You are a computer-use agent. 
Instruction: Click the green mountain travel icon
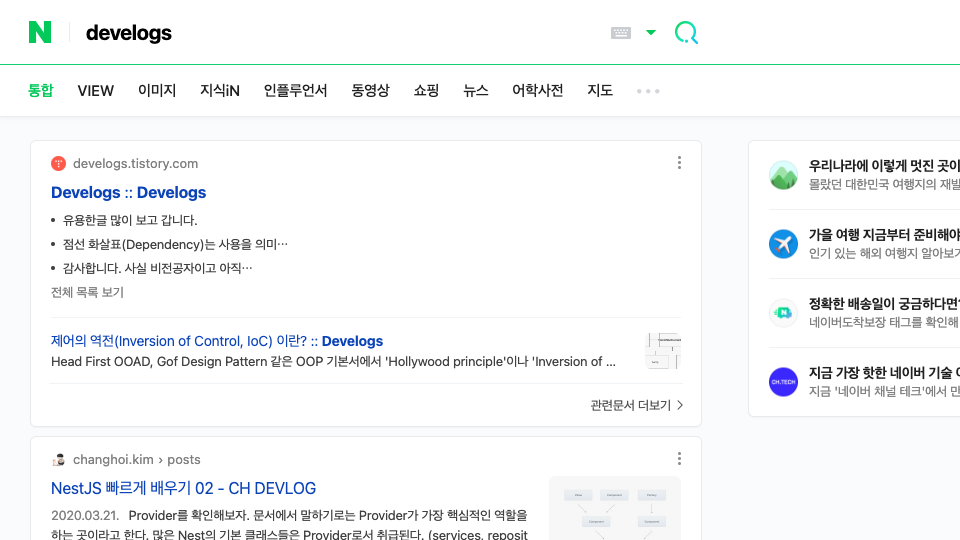(x=783, y=175)
